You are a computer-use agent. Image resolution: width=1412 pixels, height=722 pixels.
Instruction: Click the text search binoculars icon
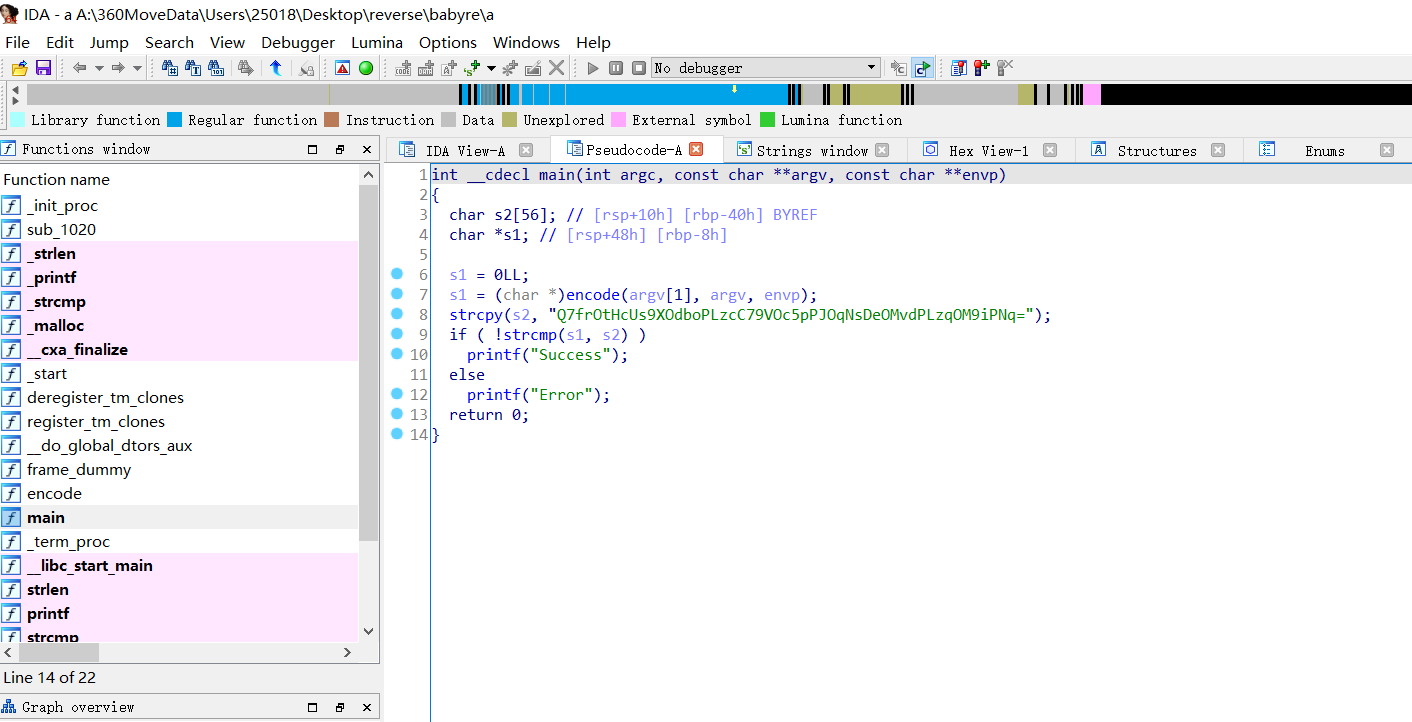coord(193,68)
